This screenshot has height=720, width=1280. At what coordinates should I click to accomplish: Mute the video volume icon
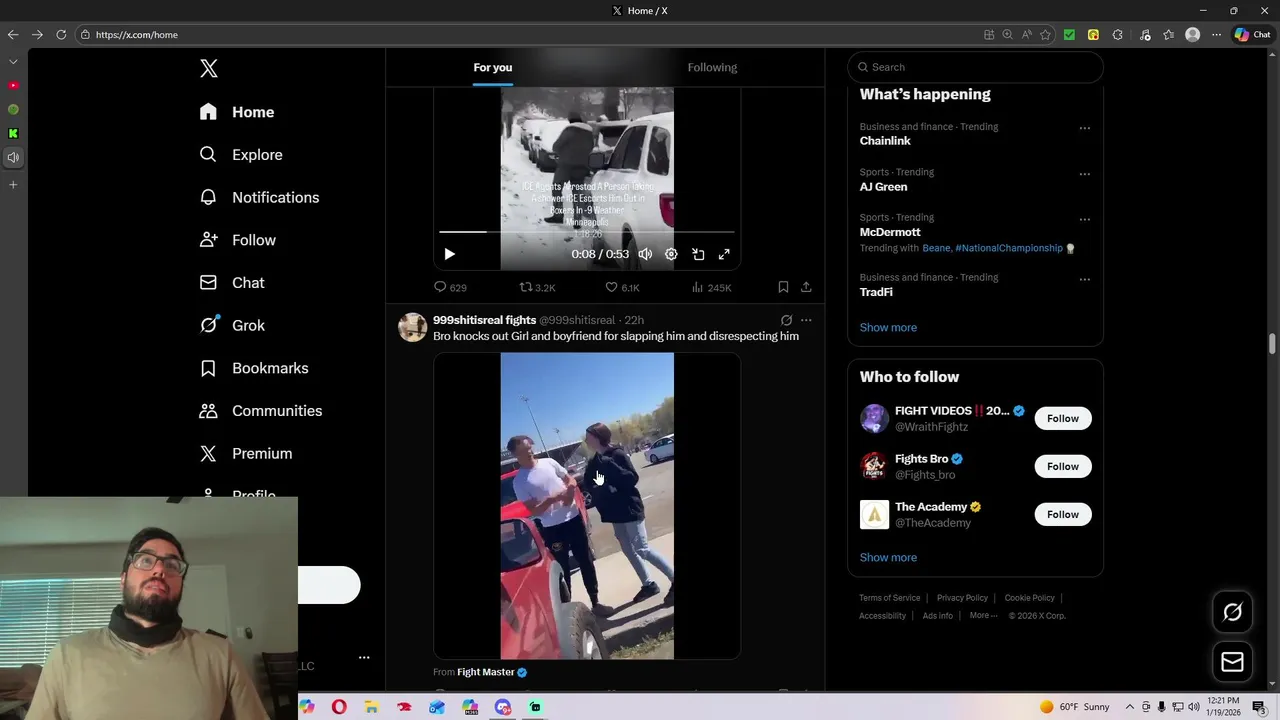point(645,254)
